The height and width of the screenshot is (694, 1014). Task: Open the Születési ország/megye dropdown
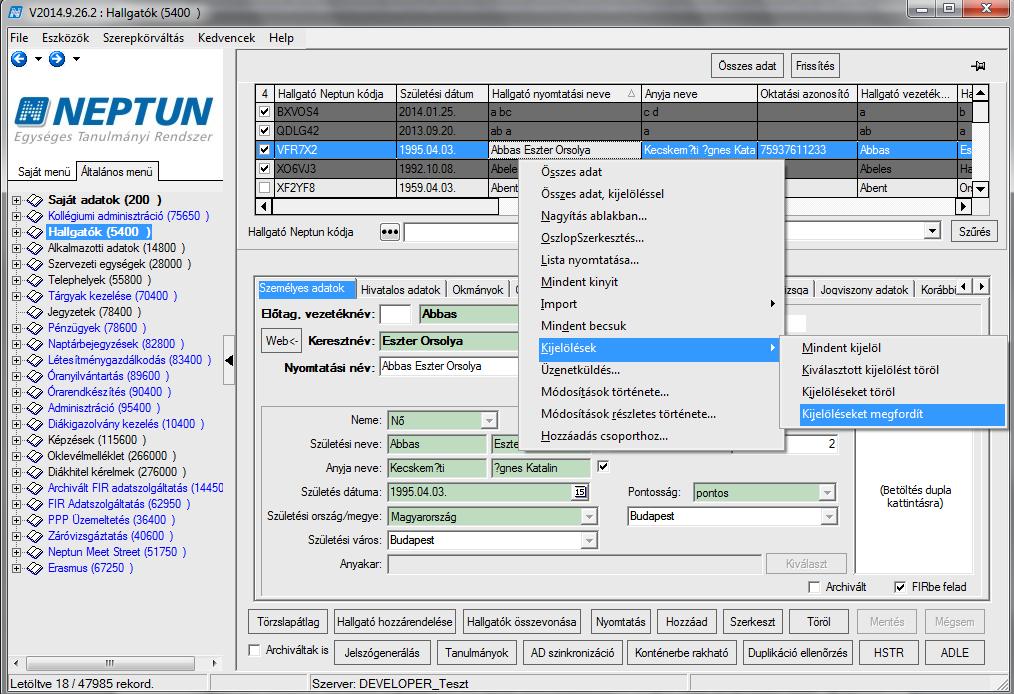click(588, 517)
